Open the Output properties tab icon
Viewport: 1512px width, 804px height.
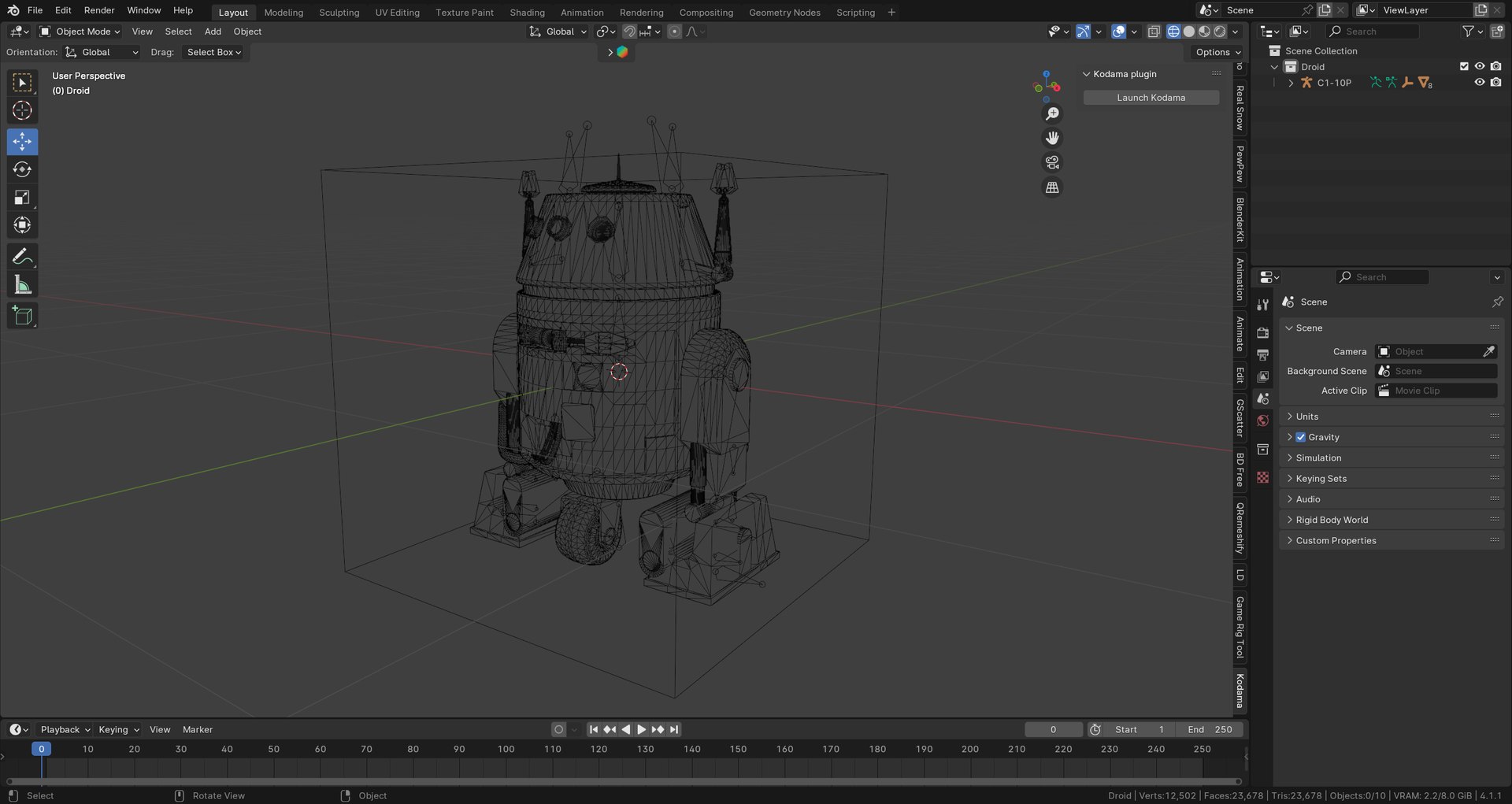click(x=1263, y=355)
